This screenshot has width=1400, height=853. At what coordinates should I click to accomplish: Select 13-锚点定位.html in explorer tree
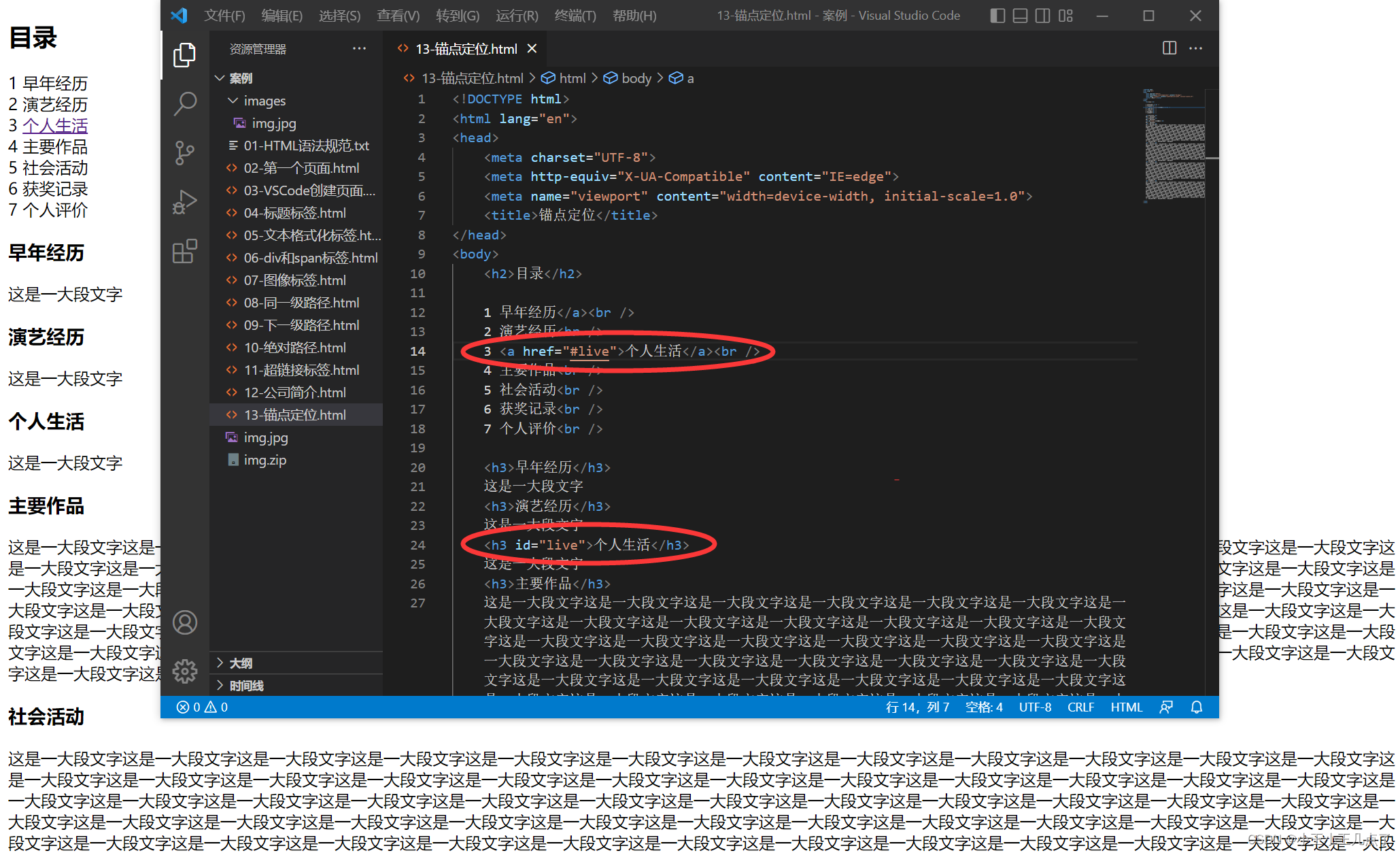296,415
